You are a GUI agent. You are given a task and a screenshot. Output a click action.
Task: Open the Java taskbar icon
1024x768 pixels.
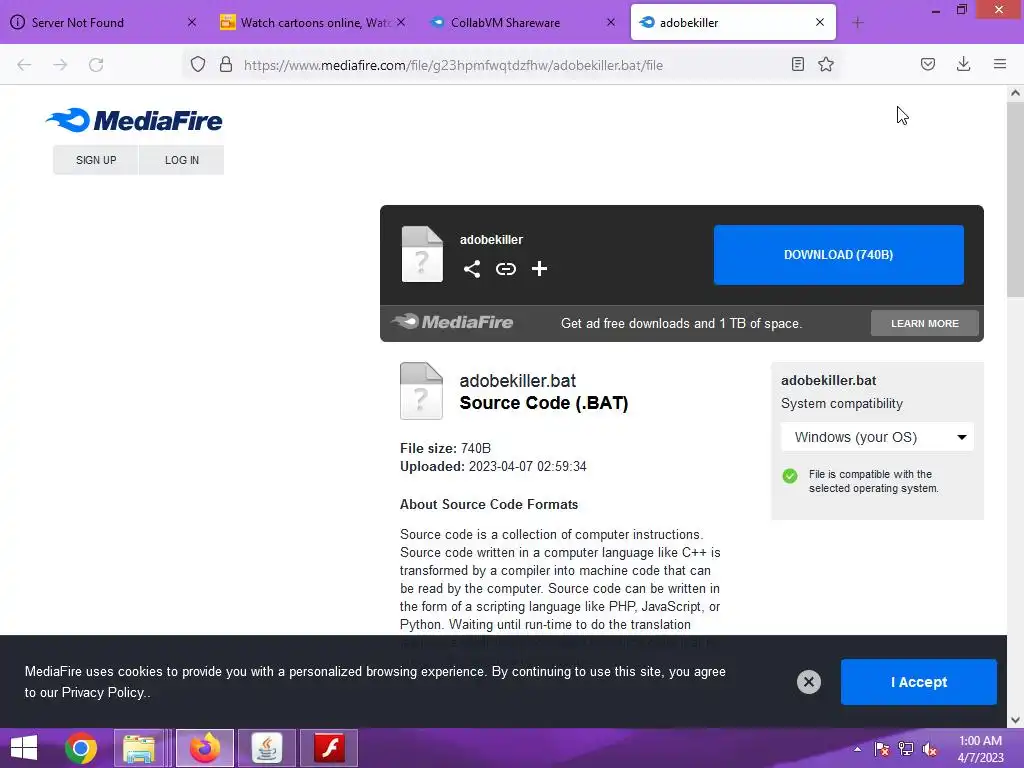pos(266,748)
